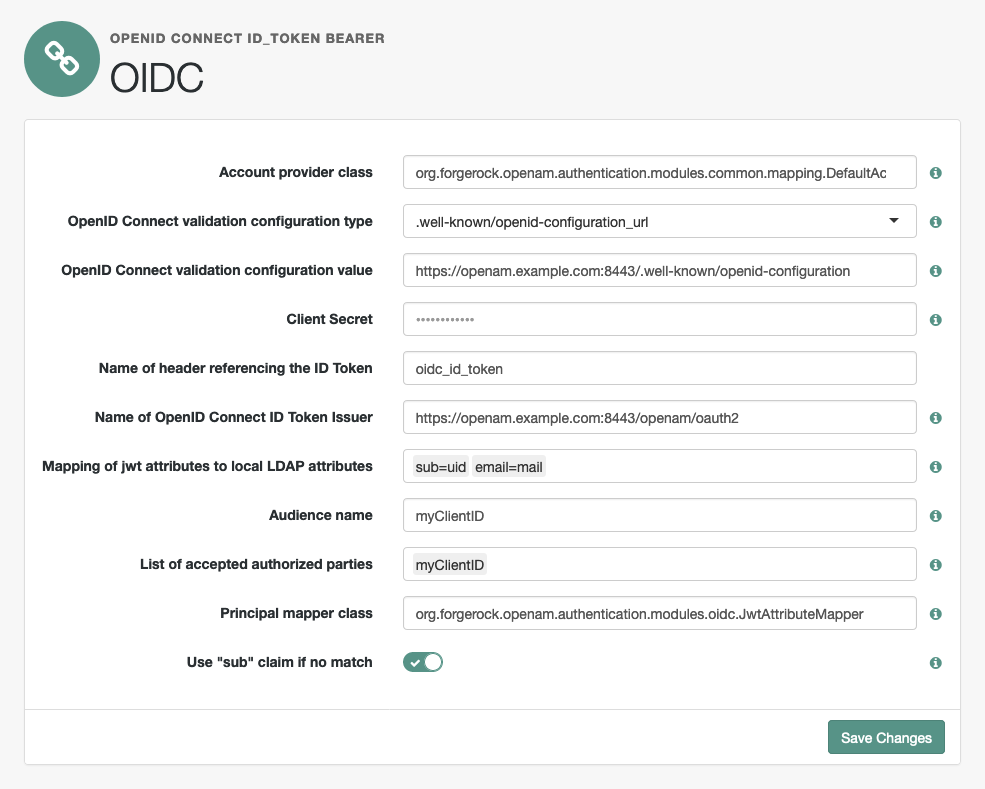Select the email=mail mapping chip
Image resolution: width=985 pixels, height=789 pixels.
[x=510, y=466]
